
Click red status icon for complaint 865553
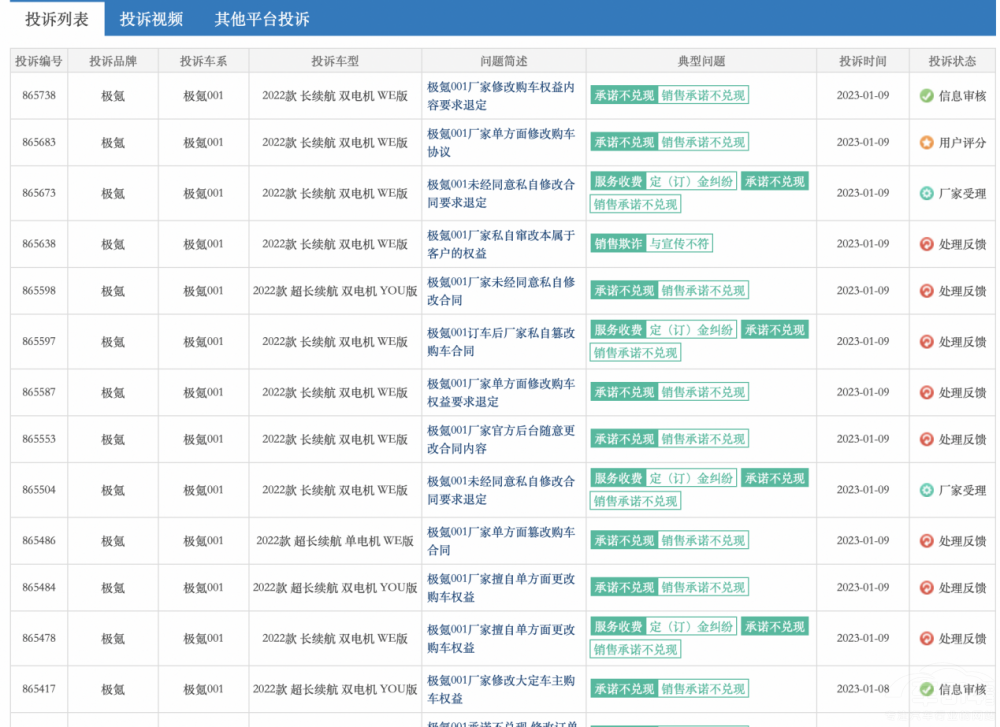[x=926, y=439]
